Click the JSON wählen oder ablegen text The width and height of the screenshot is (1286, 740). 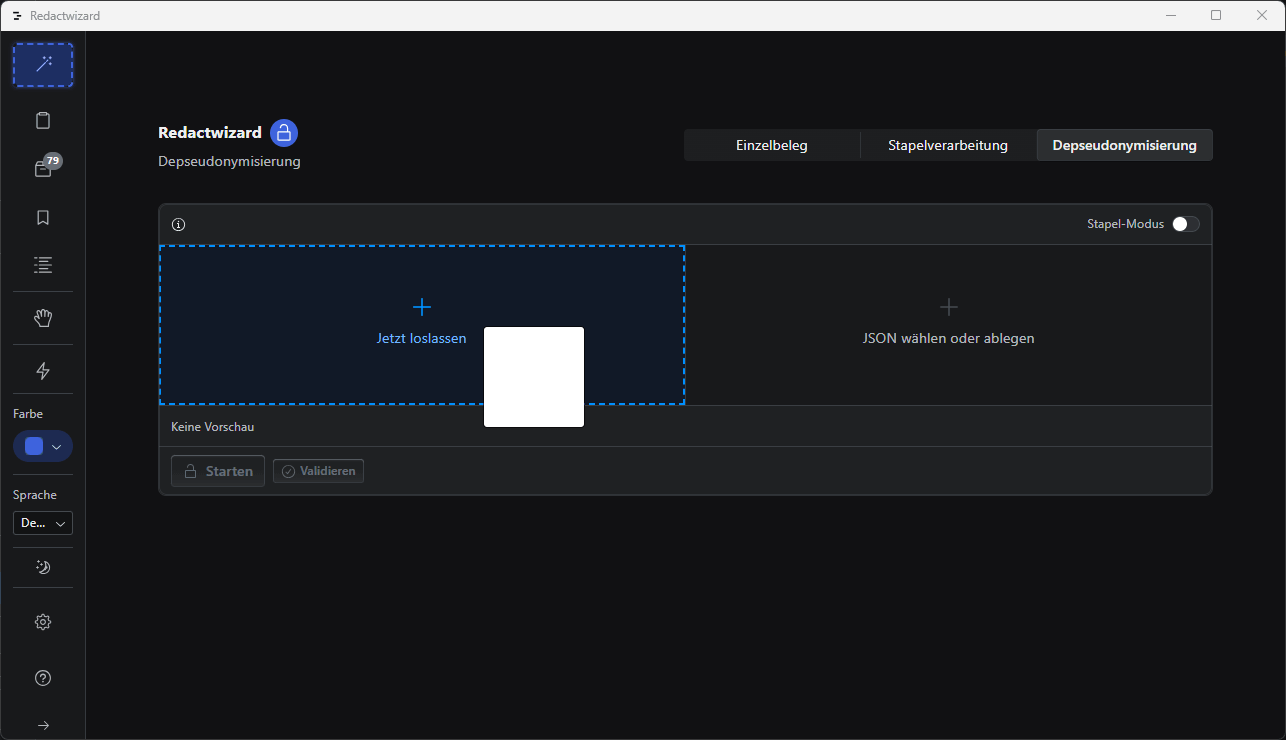coord(949,338)
